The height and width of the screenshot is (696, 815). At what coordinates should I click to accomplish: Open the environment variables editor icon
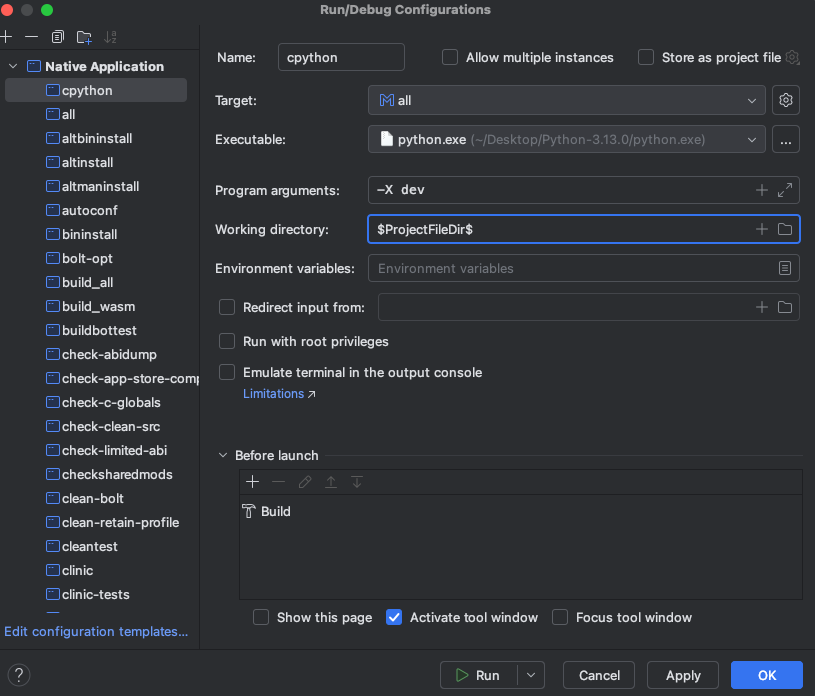click(786, 269)
